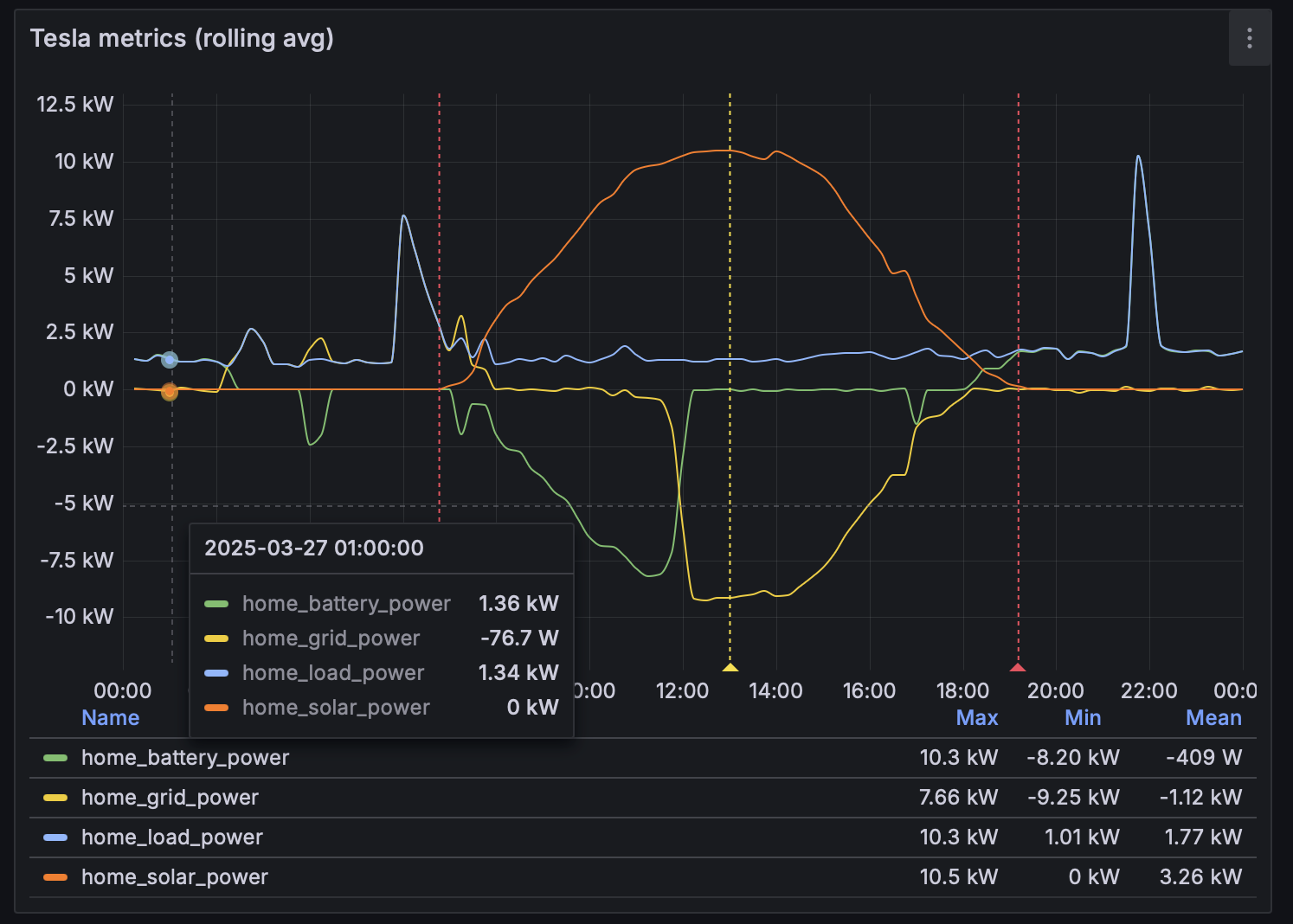This screenshot has width=1293, height=924.
Task: Click the -10 kW y-axis label
Action: (80, 617)
